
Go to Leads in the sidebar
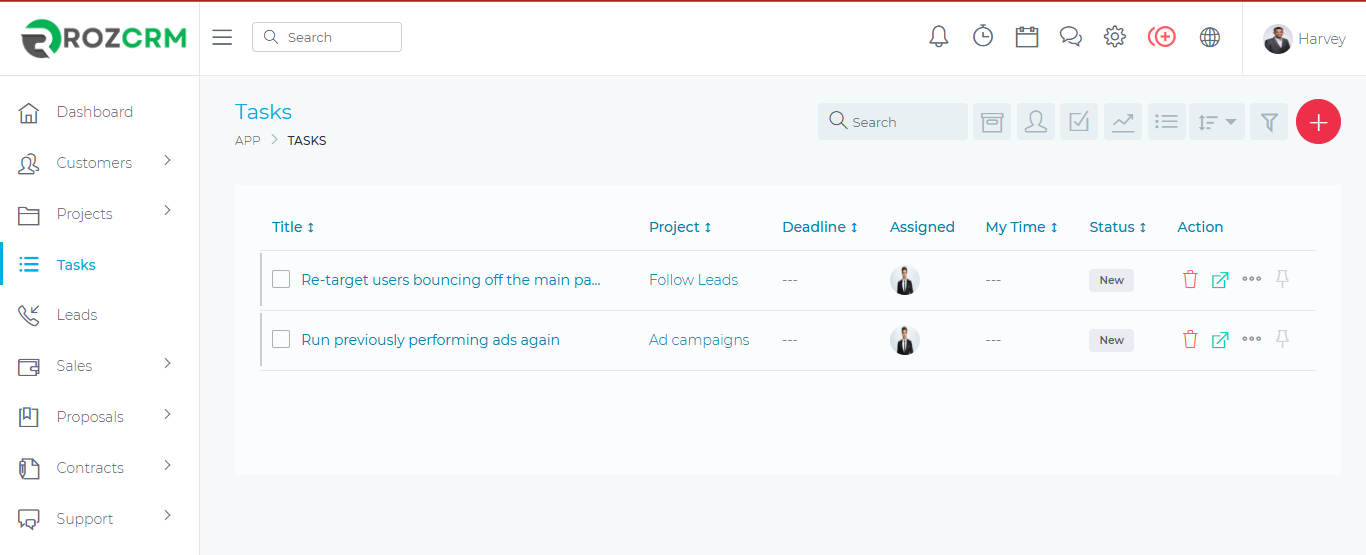(77, 315)
